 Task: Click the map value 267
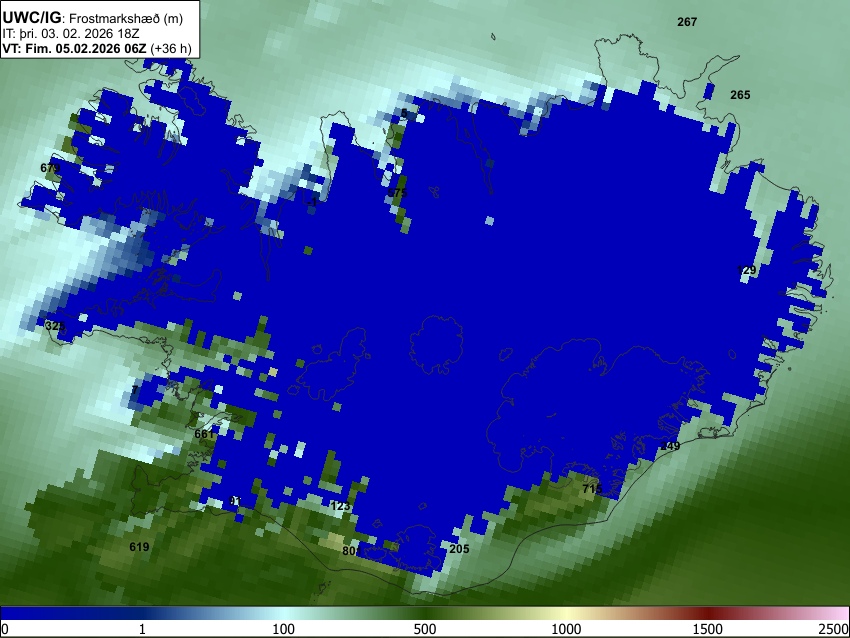tap(687, 22)
